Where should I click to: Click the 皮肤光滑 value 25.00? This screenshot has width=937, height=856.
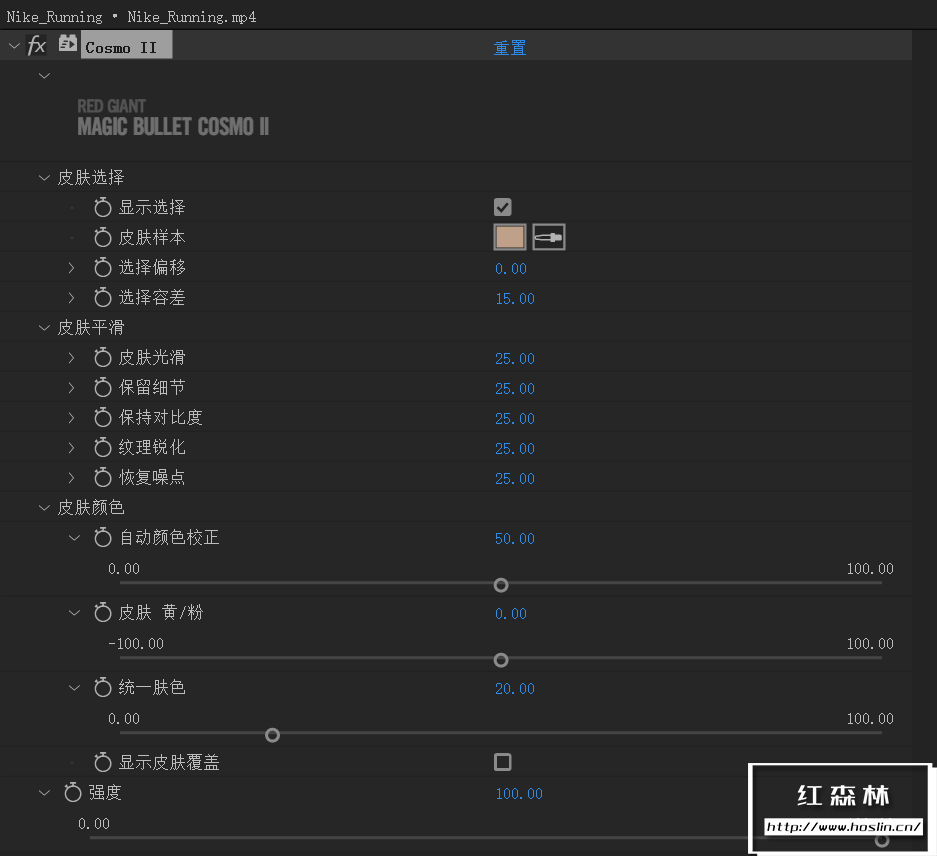(x=515, y=359)
